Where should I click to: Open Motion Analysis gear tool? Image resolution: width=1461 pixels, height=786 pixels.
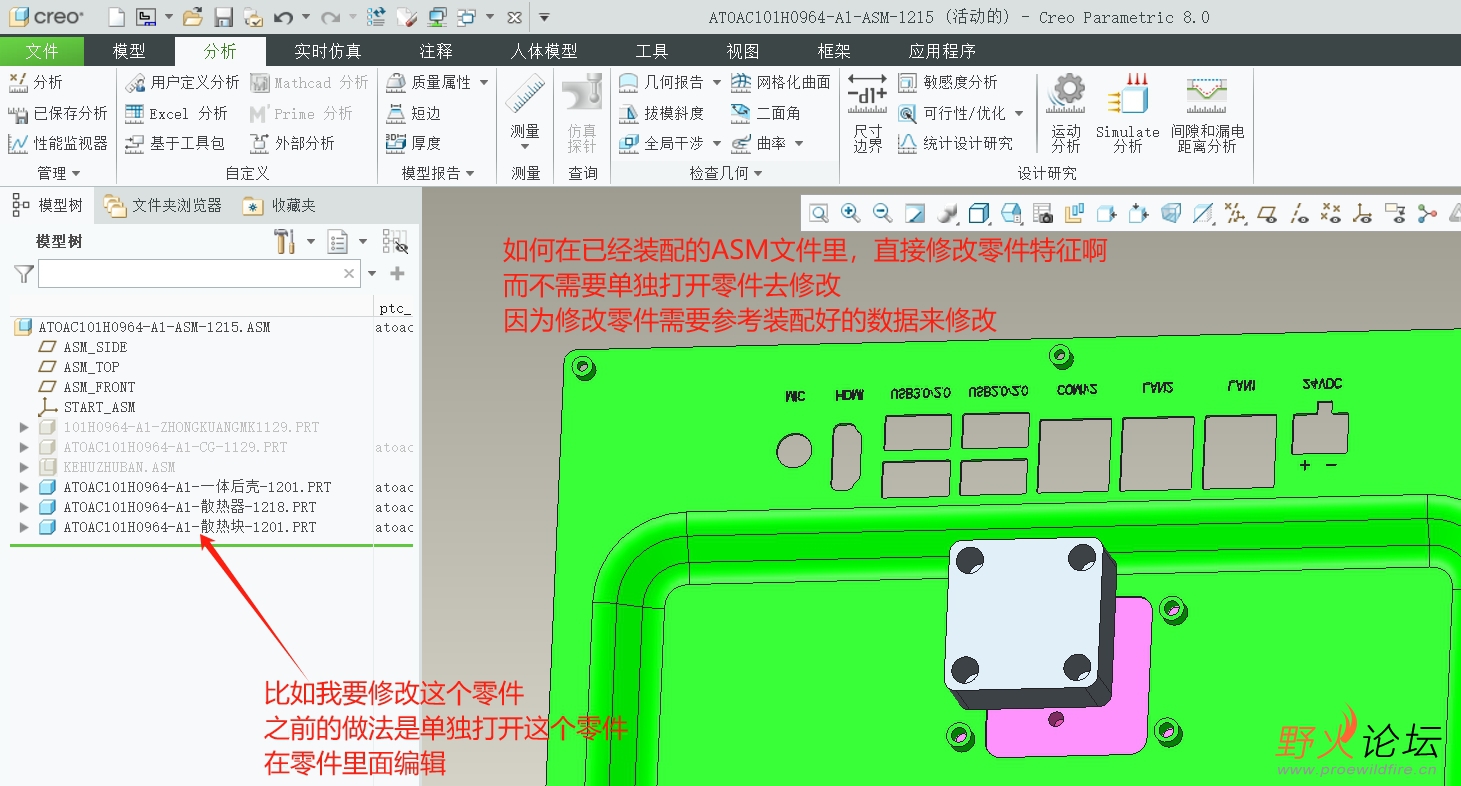[x=1066, y=113]
